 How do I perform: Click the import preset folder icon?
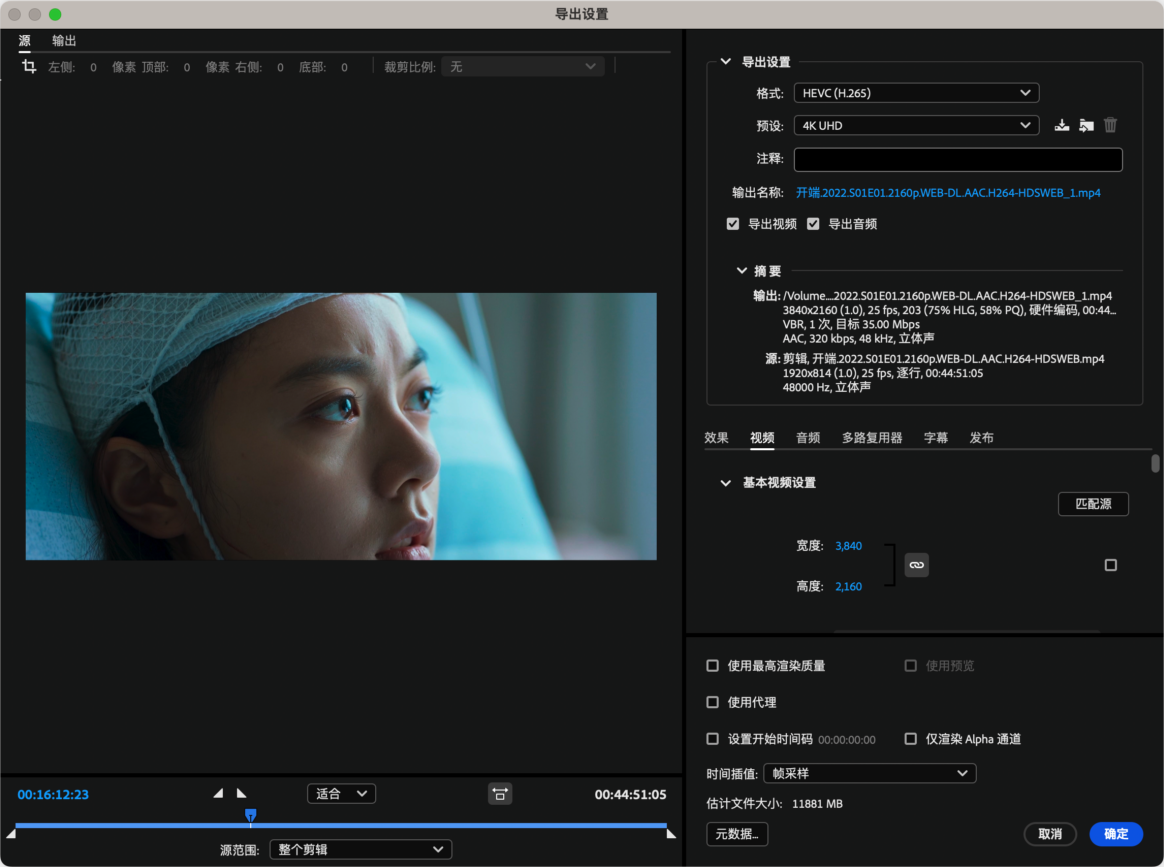coord(1086,125)
